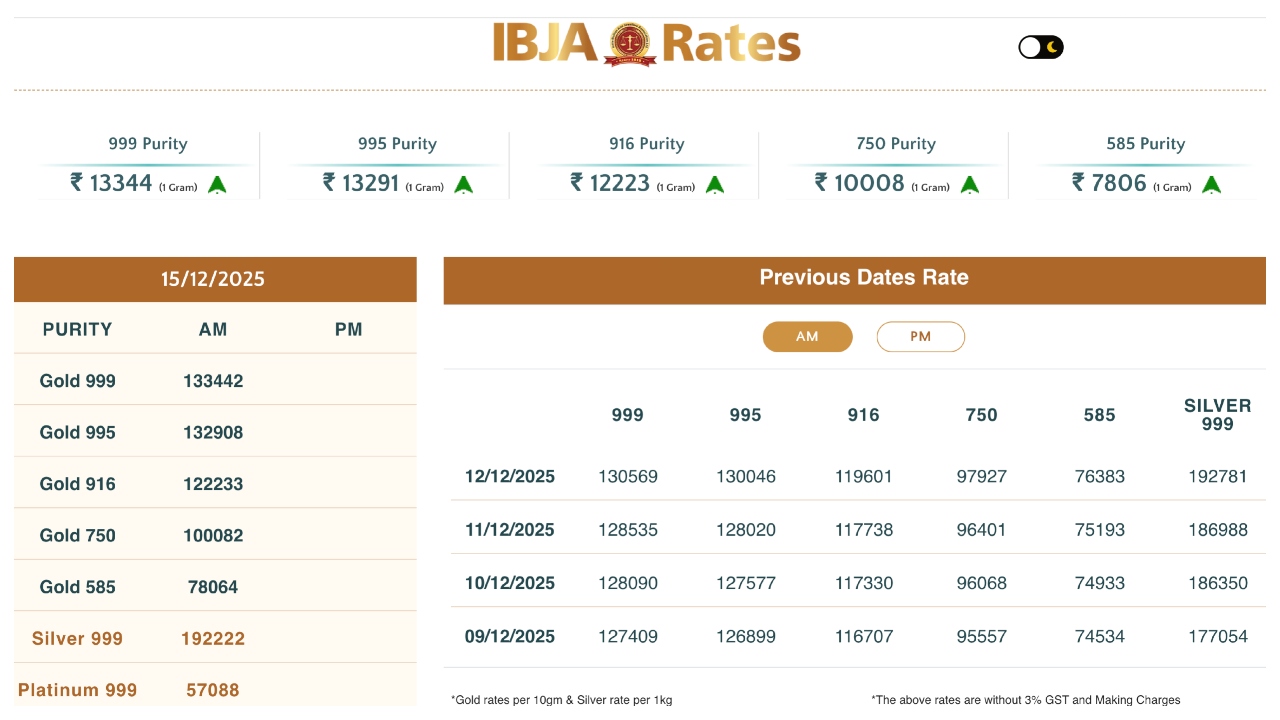Click the 999 Purity rate card

pyautogui.click(x=148, y=165)
